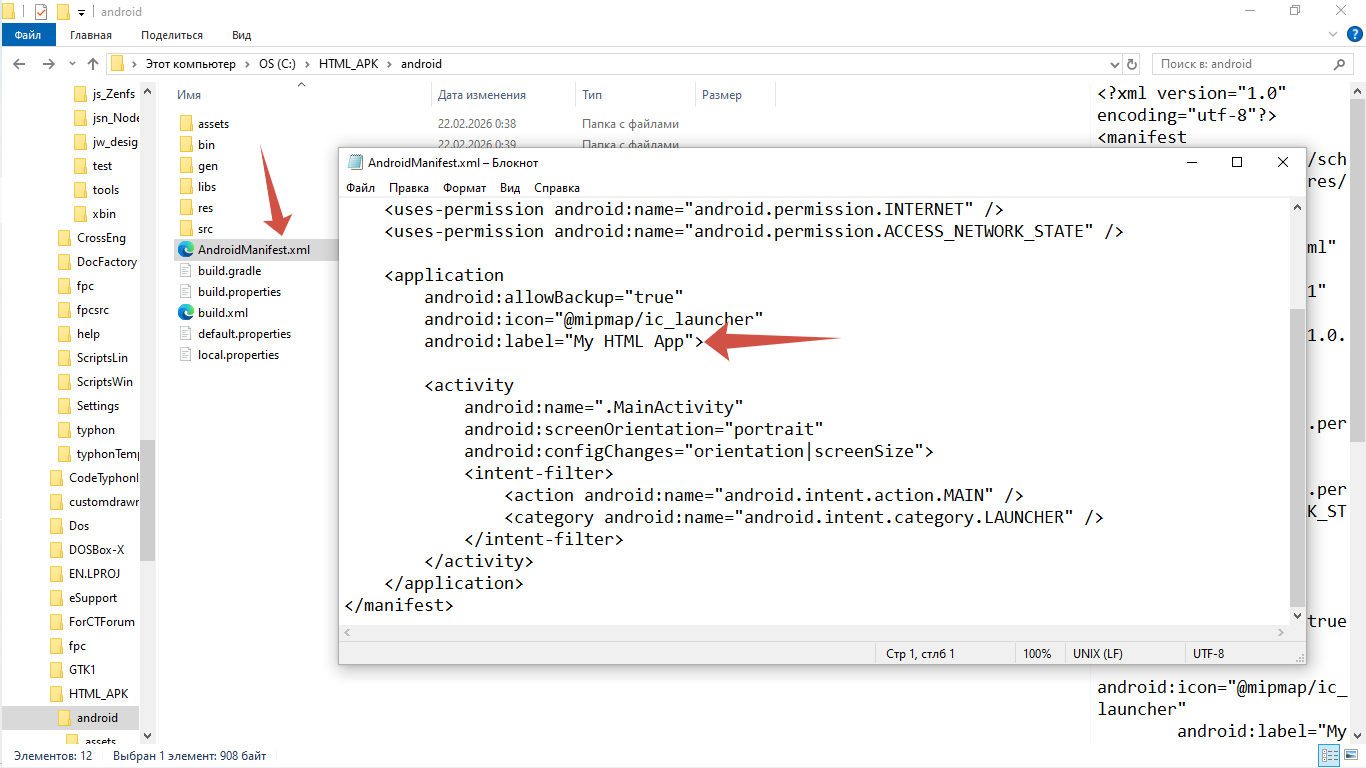
Task: Open the Customize Quick Access Toolbar dropdown
Action: point(81,12)
